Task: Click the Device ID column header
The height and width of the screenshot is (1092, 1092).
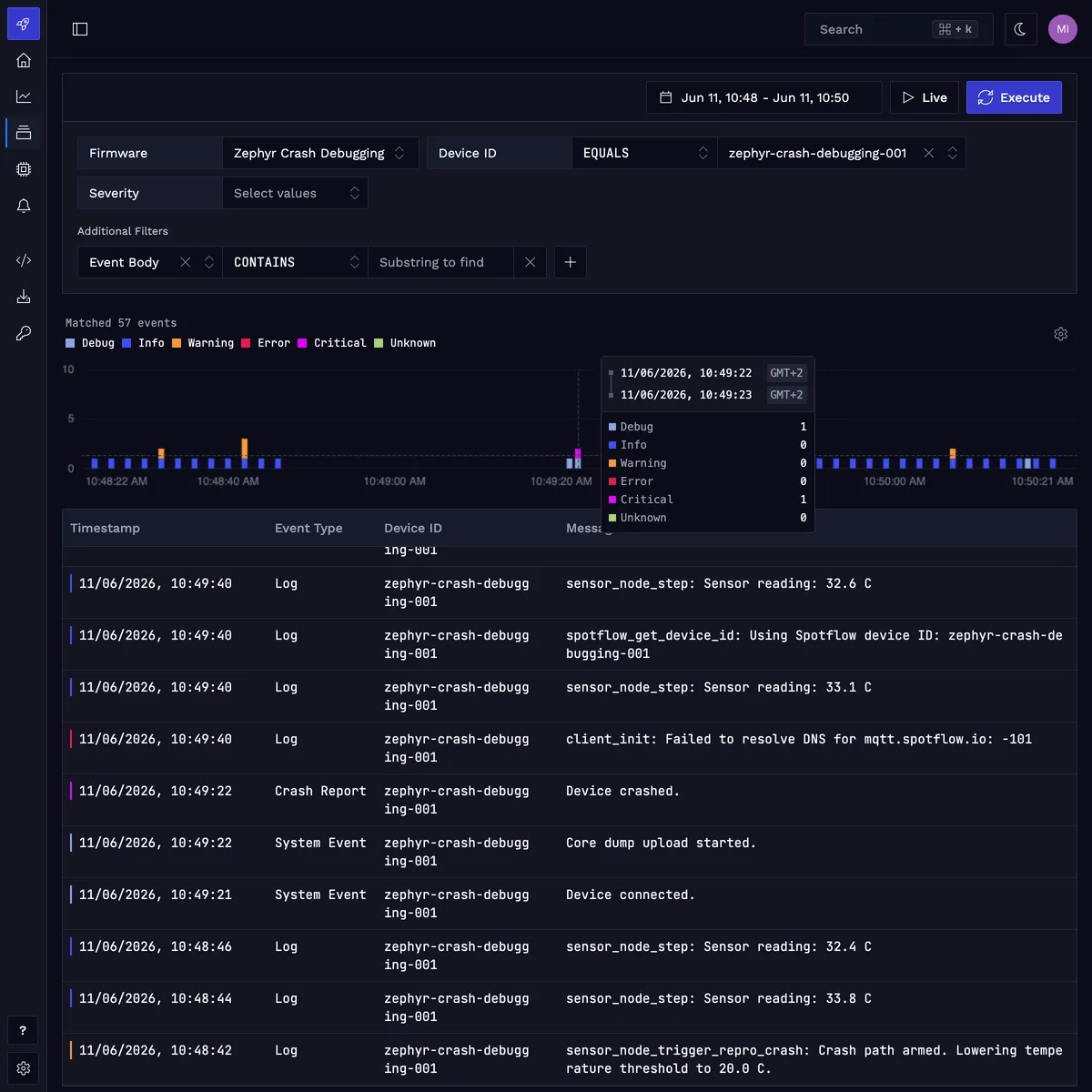Action: pos(413,528)
